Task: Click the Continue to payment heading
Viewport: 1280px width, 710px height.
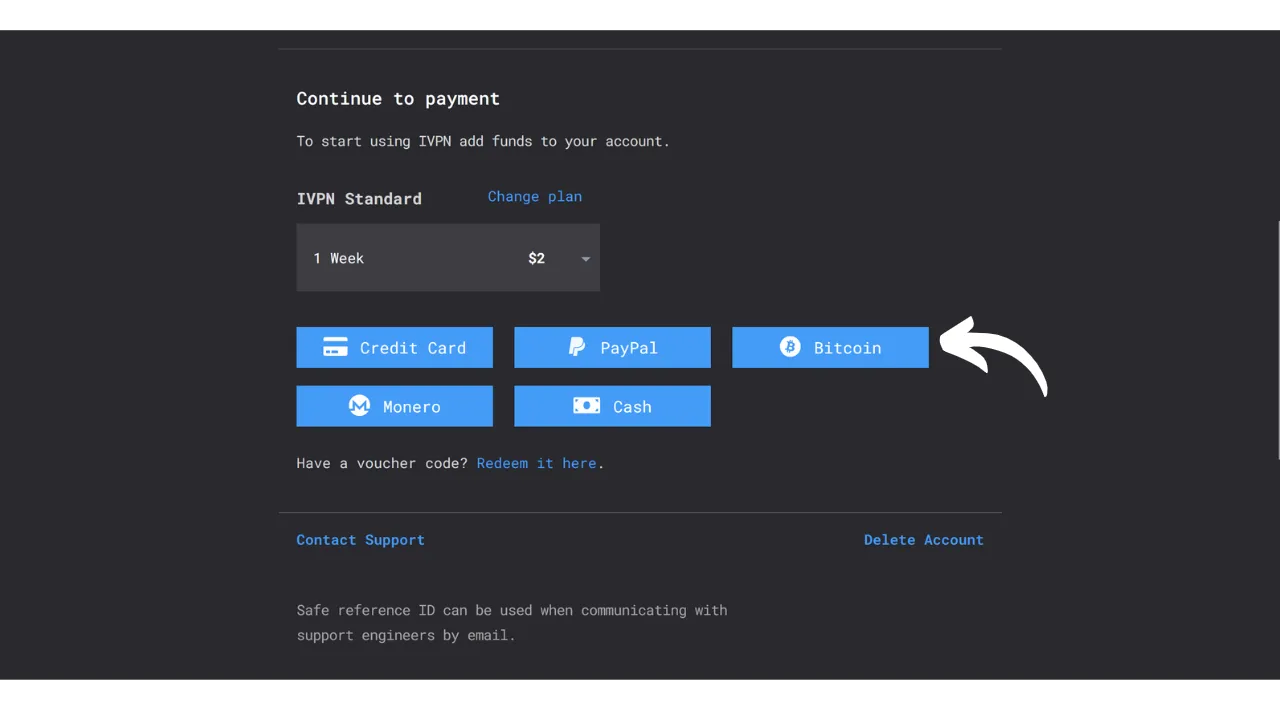Action: [x=398, y=99]
